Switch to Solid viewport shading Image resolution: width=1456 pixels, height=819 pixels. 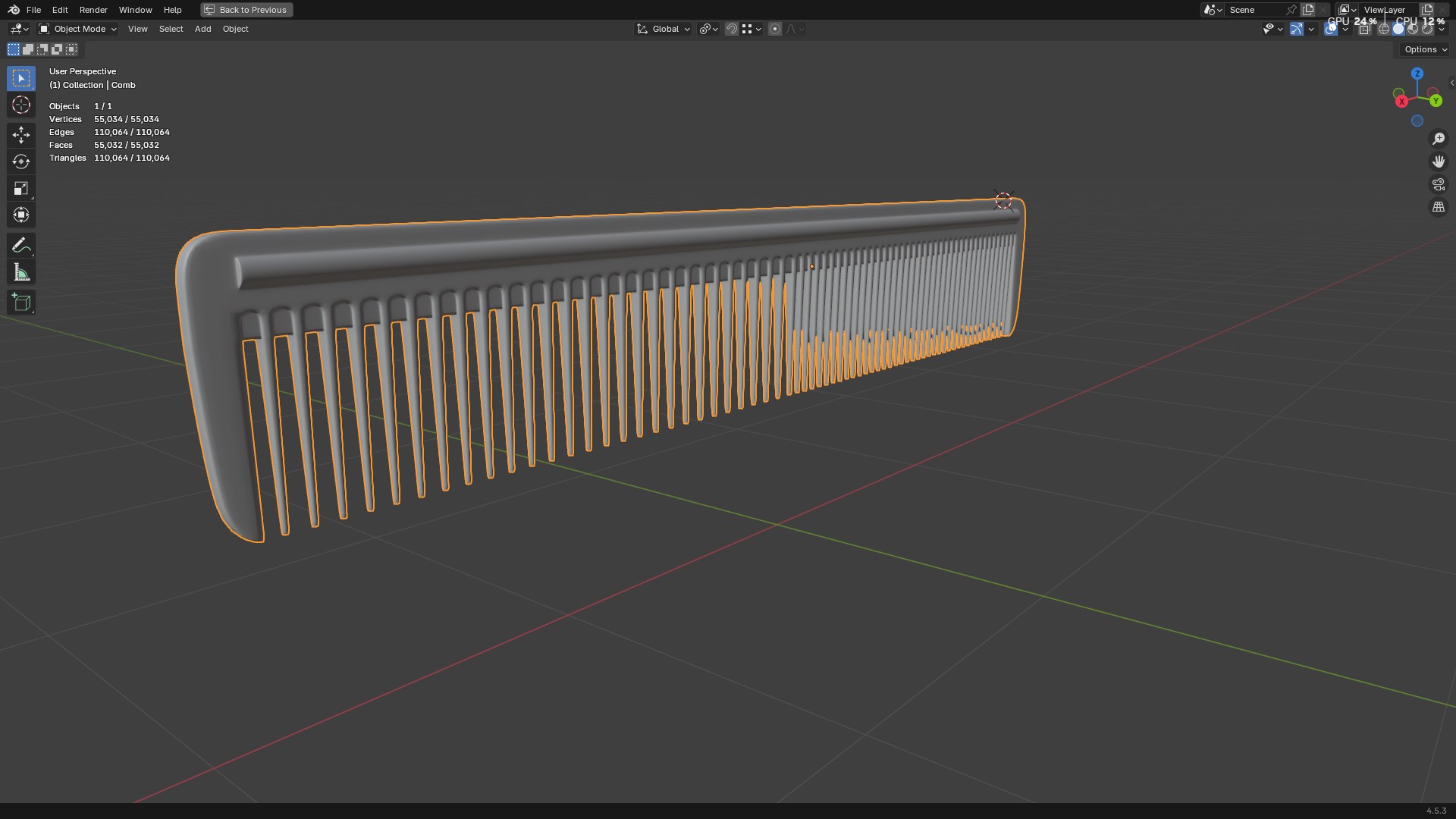(1398, 29)
